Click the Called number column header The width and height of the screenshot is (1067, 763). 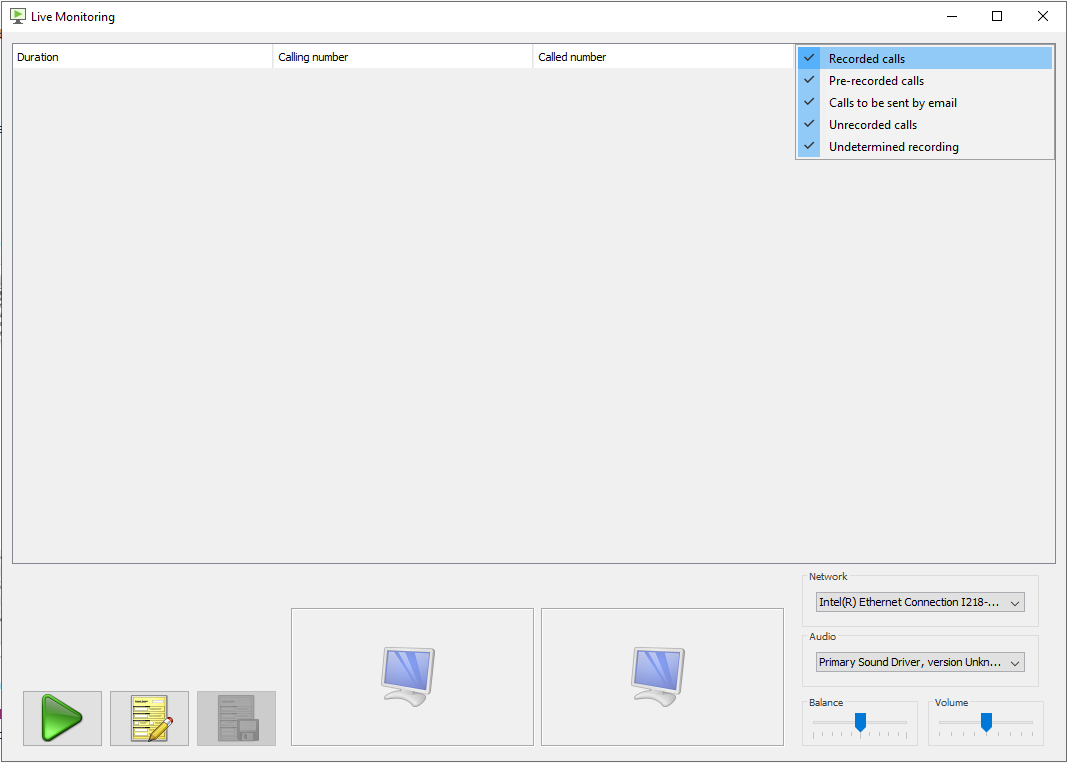pyautogui.click(x=661, y=57)
